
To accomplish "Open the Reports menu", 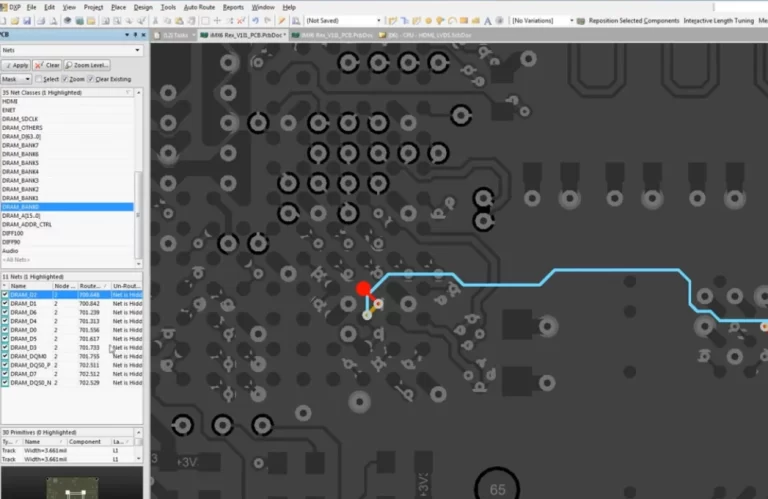I will coord(233,7).
